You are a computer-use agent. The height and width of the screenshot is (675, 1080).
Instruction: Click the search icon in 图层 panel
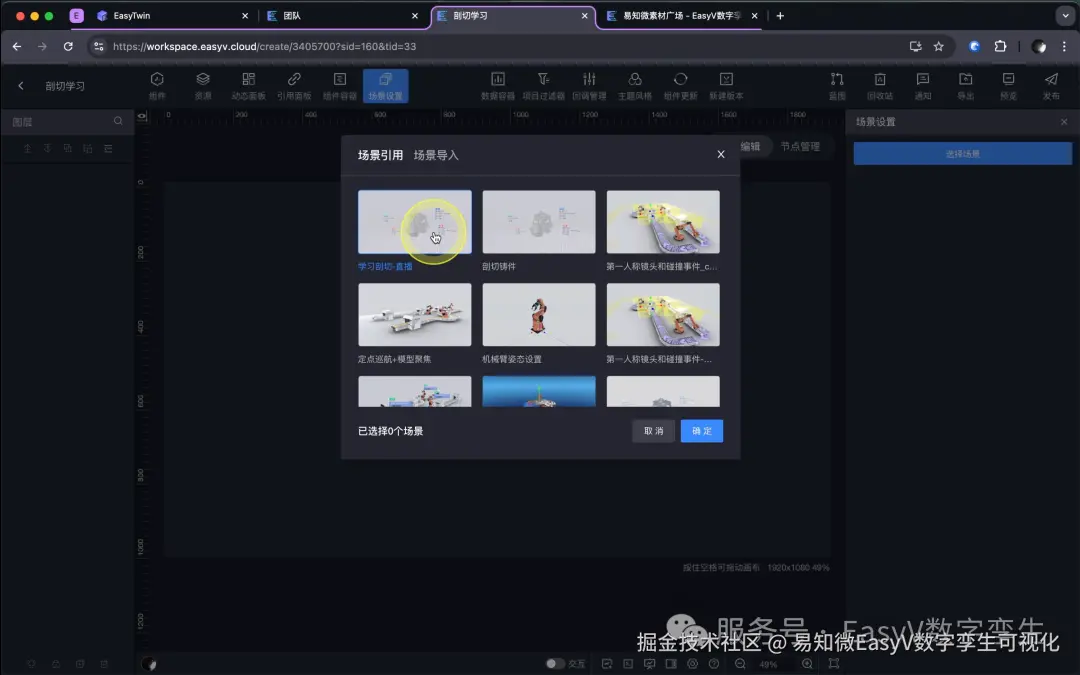click(118, 121)
